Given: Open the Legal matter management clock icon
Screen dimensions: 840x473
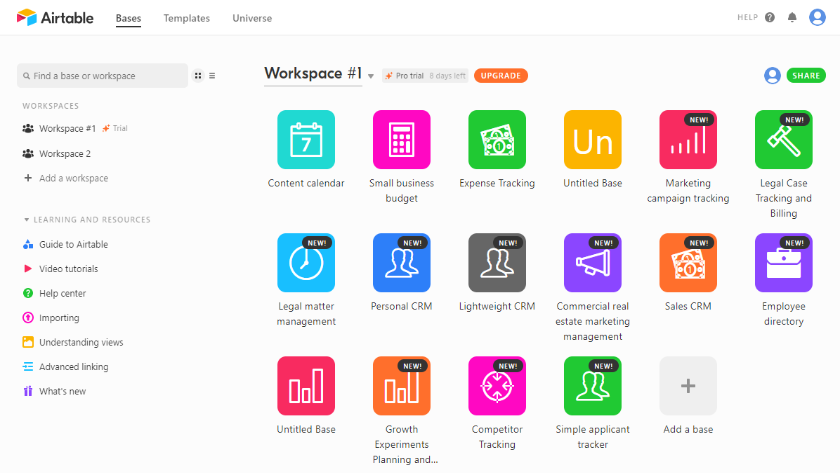Looking at the screenshot, I should 306,262.
